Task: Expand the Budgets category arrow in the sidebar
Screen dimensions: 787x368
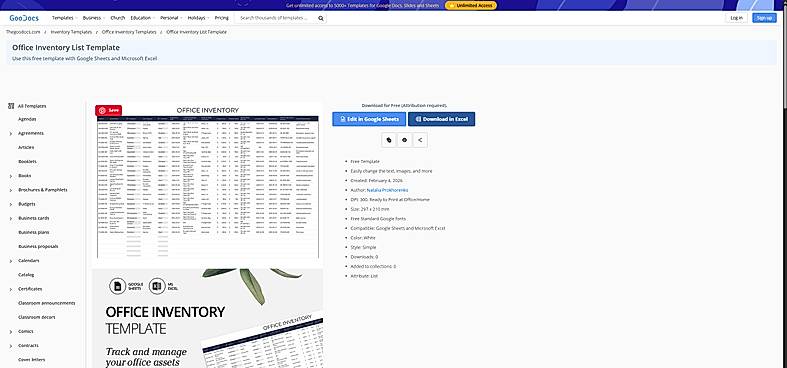Action: pos(11,204)
